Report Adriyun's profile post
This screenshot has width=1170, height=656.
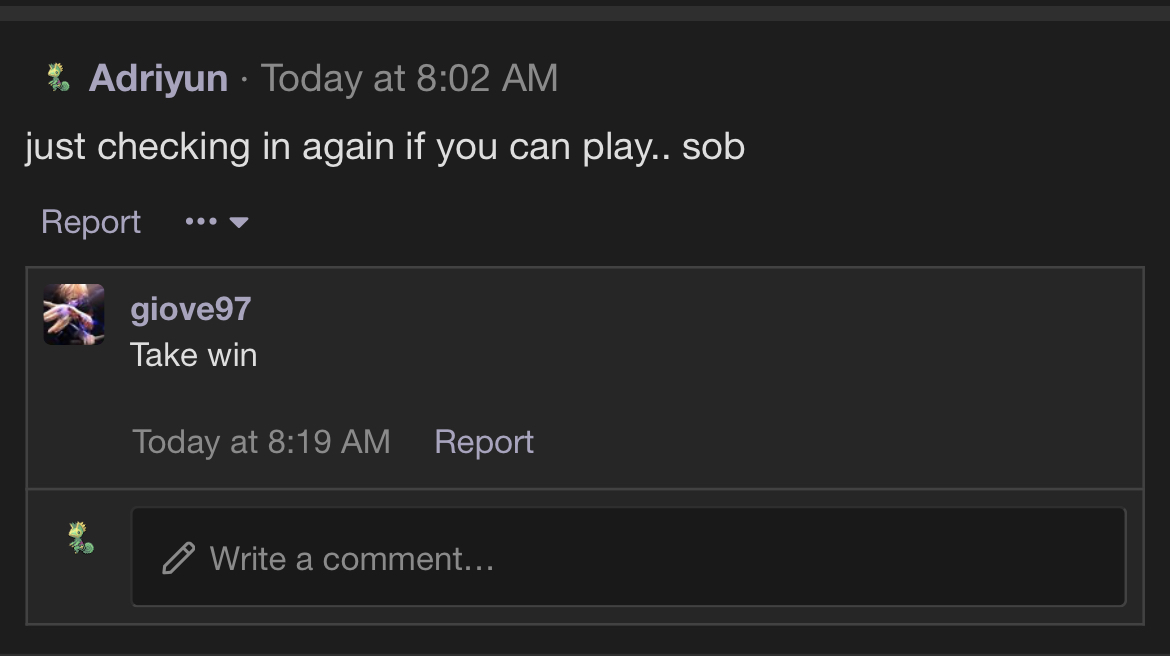point(91,222)
